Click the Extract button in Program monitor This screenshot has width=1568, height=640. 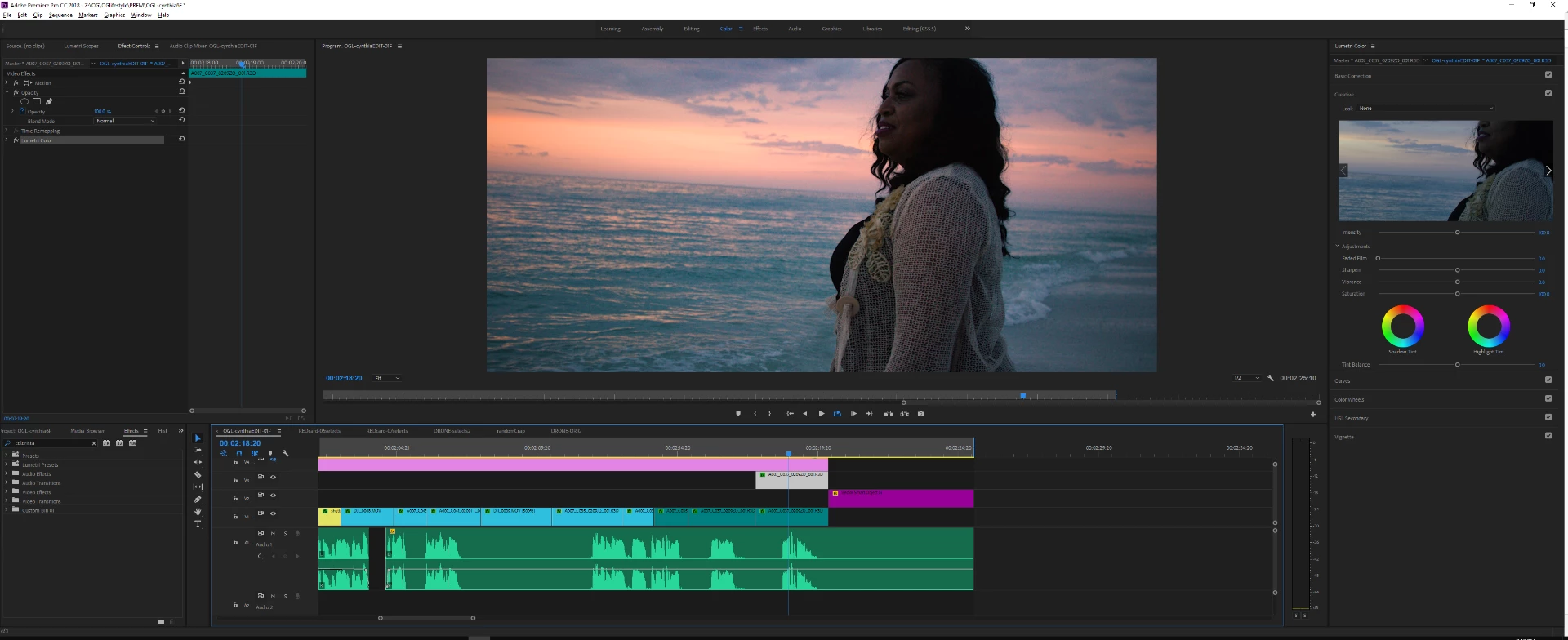(904, 414)
